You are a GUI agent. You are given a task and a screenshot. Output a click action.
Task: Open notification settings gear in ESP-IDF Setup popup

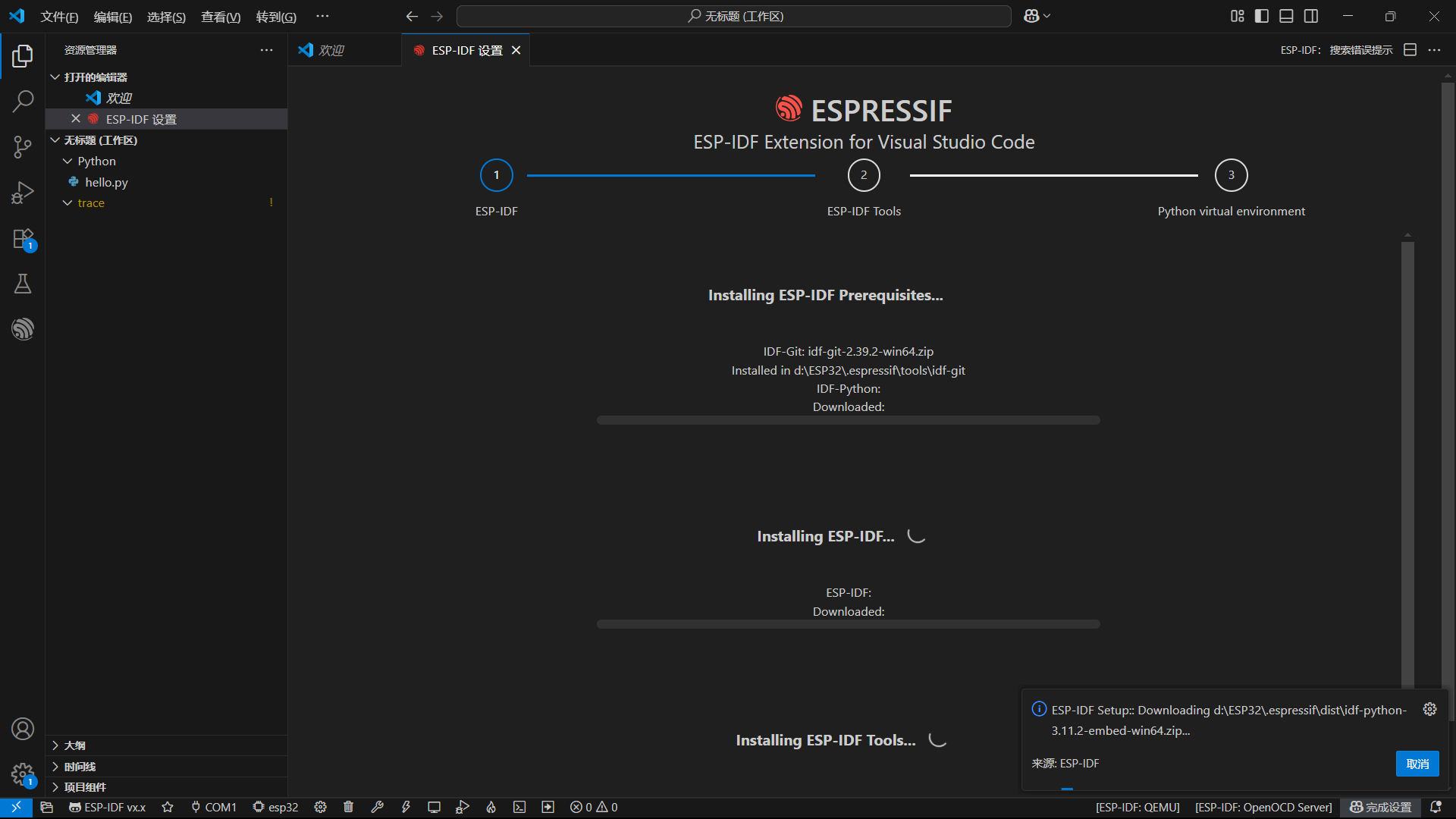(x=1430, y=709)
